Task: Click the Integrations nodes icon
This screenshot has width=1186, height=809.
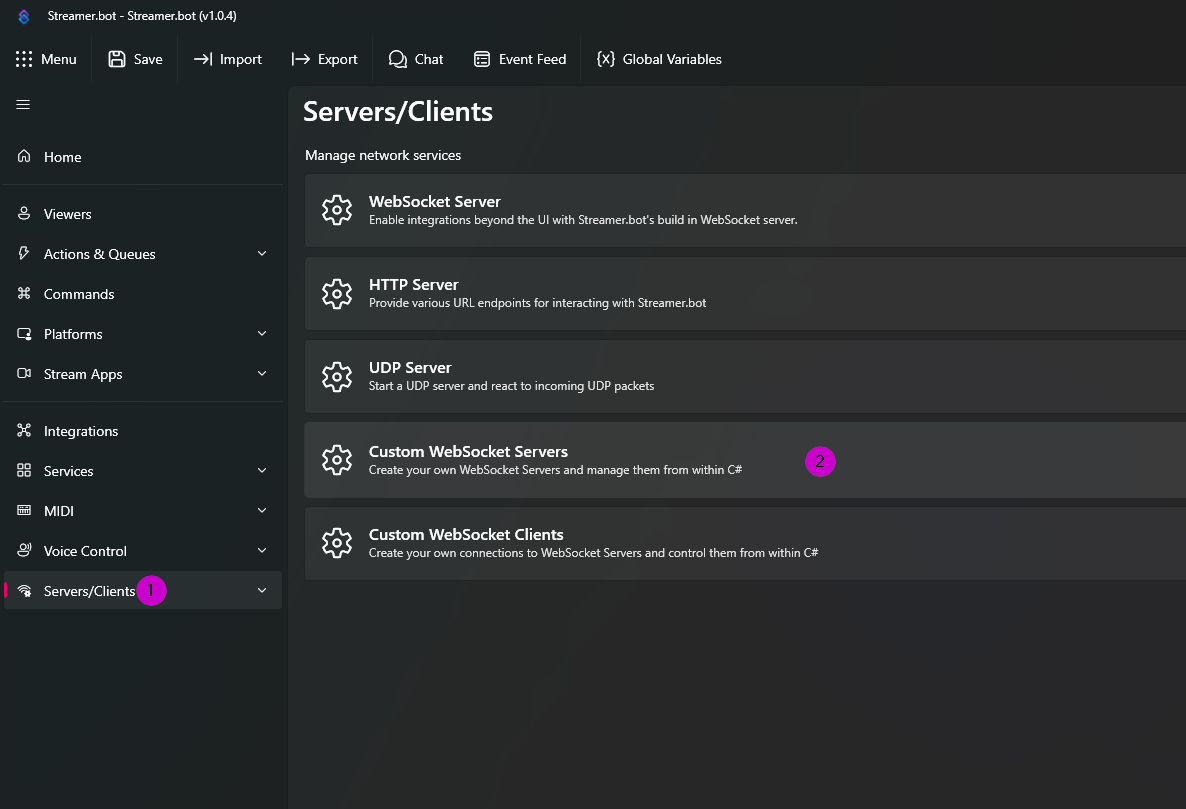Action: [x=24, y=430]
